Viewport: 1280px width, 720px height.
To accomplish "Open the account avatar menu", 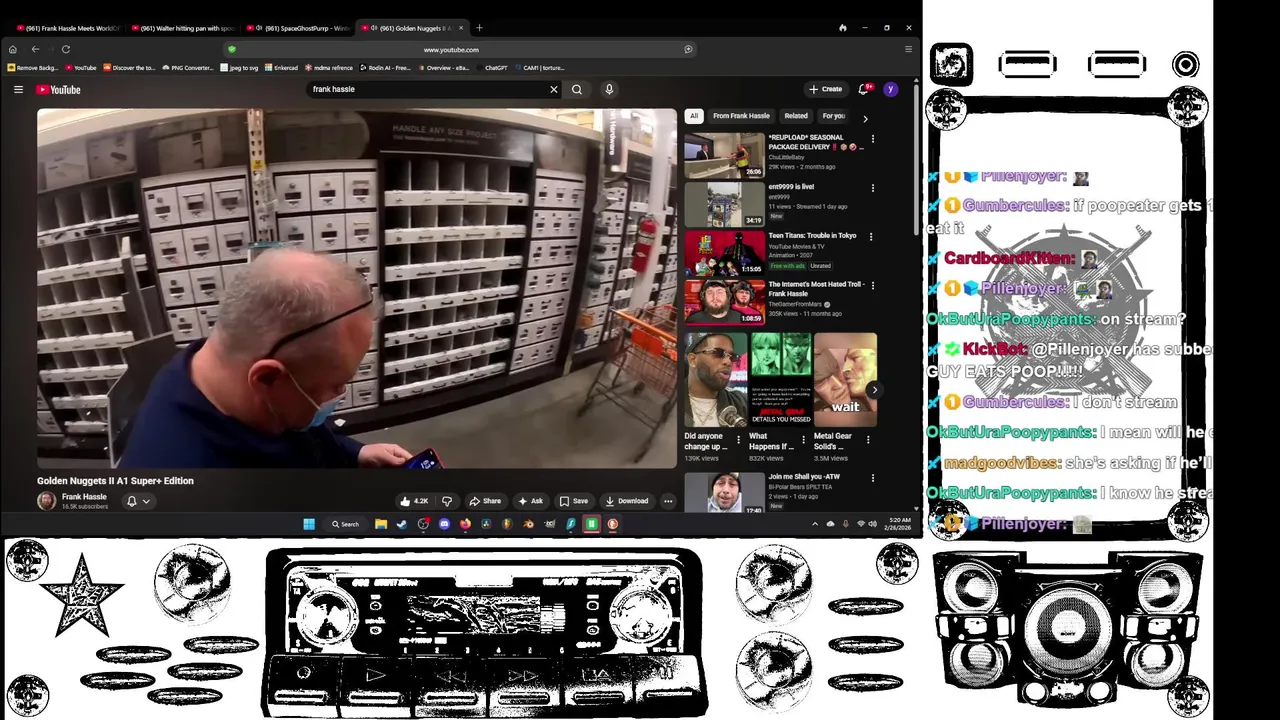I will [890, 89].
